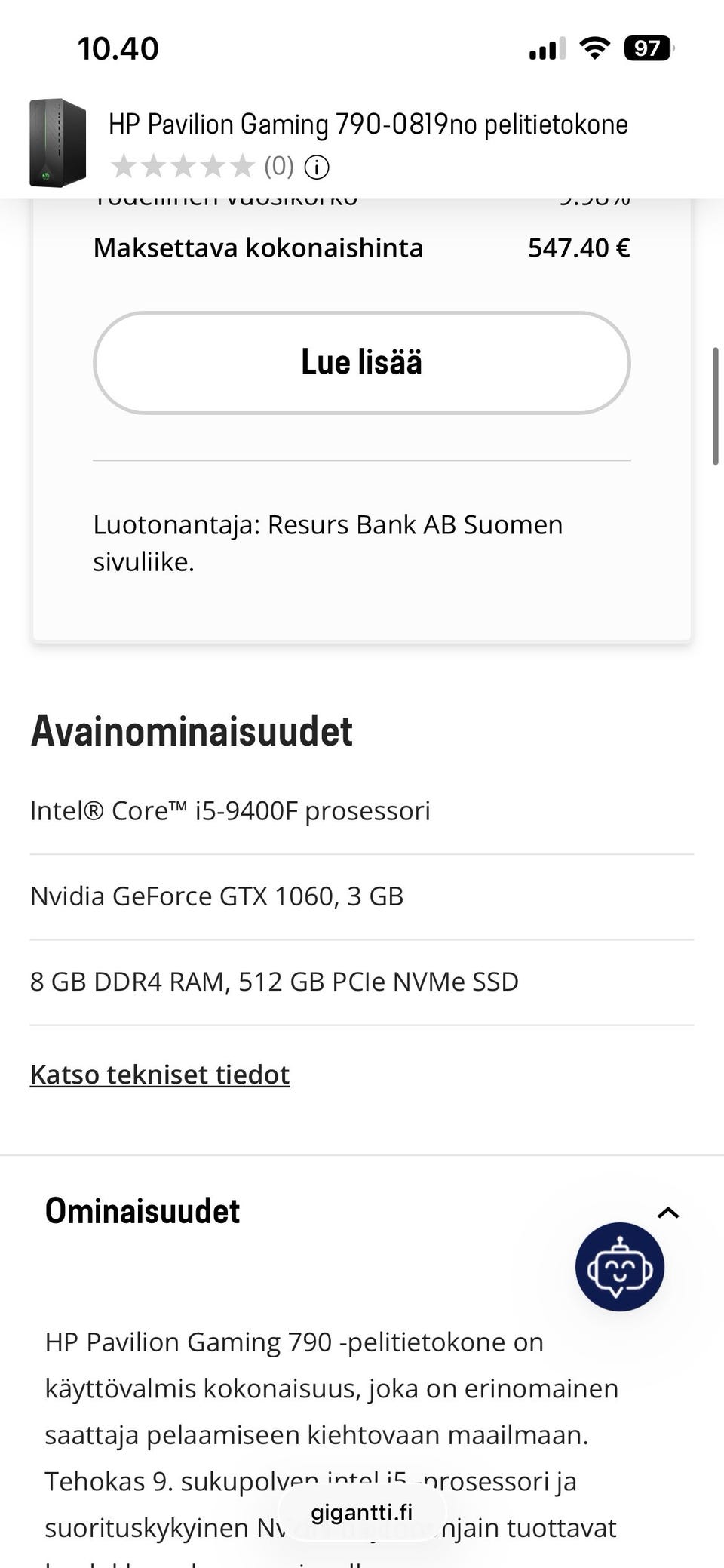Tap the gigantti.fi address pill
724x1568 pixels.
pos(362,1512)
